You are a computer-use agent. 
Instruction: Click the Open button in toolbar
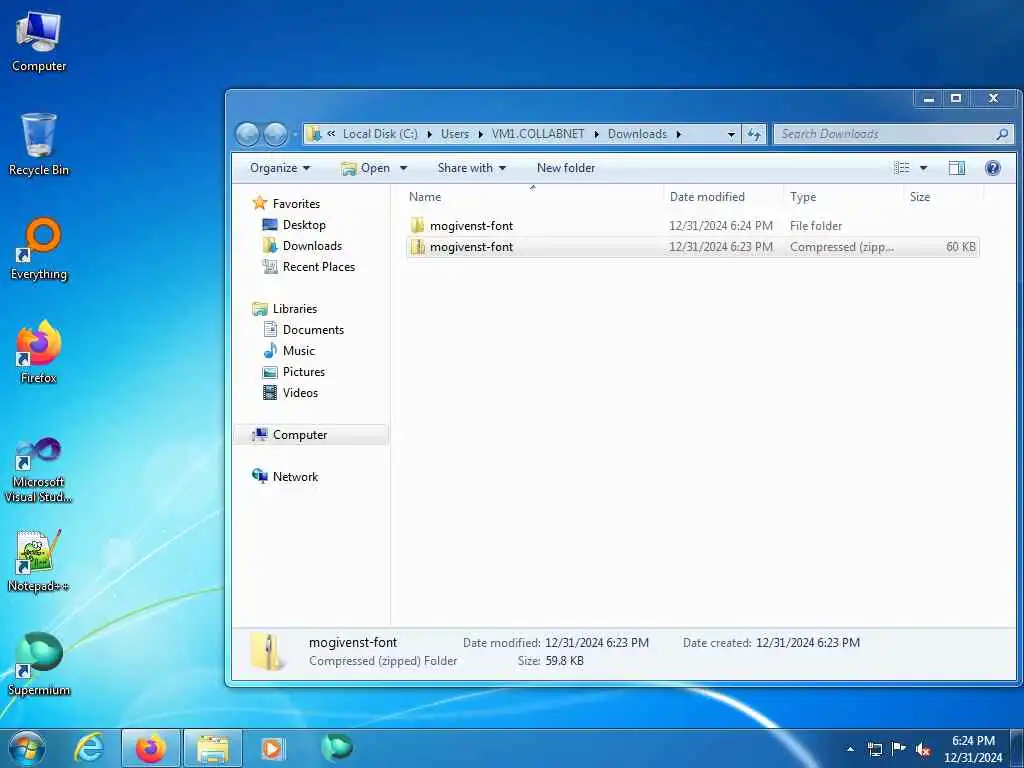(x=366, y=168)
